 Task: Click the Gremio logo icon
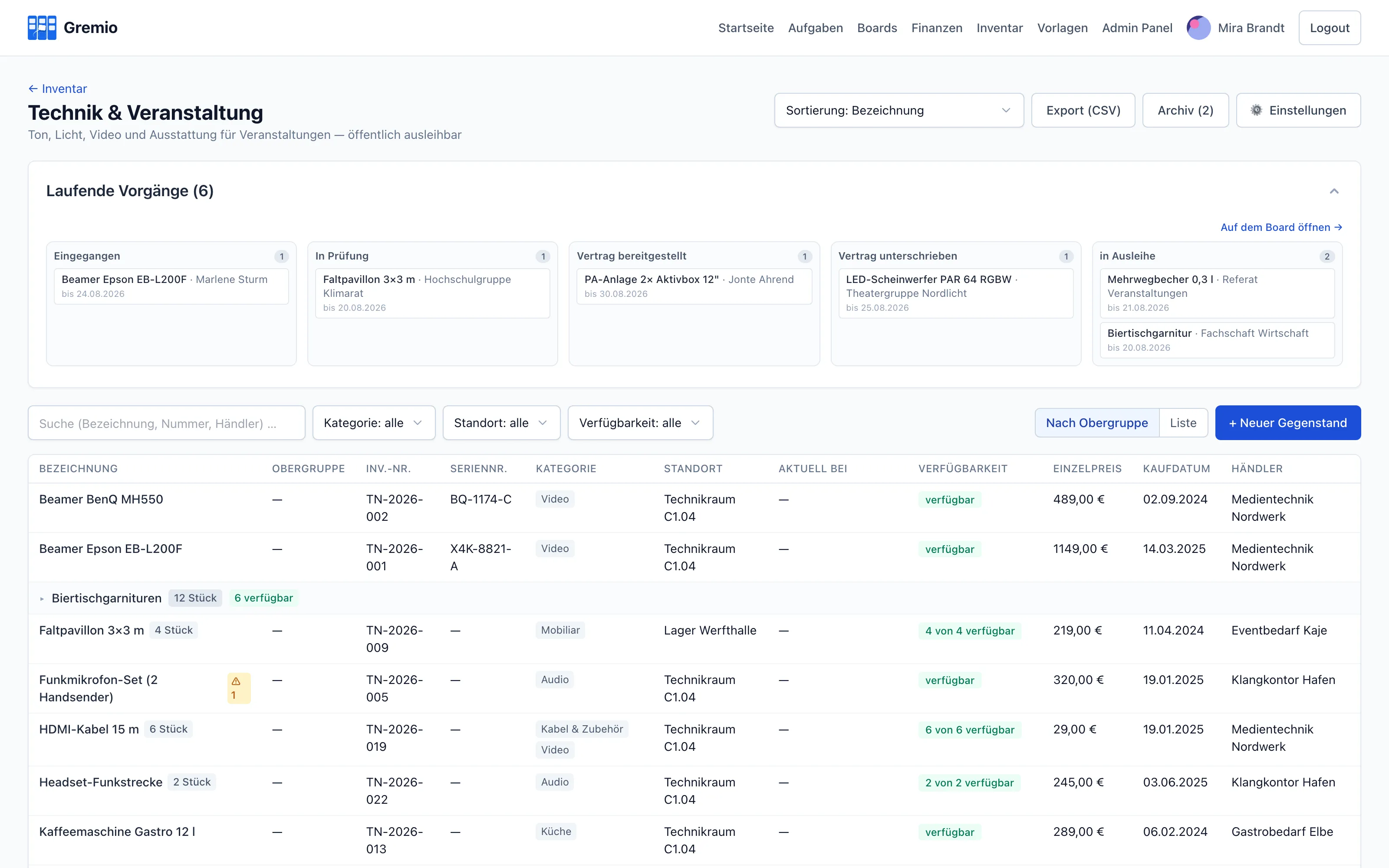[42, 27]
